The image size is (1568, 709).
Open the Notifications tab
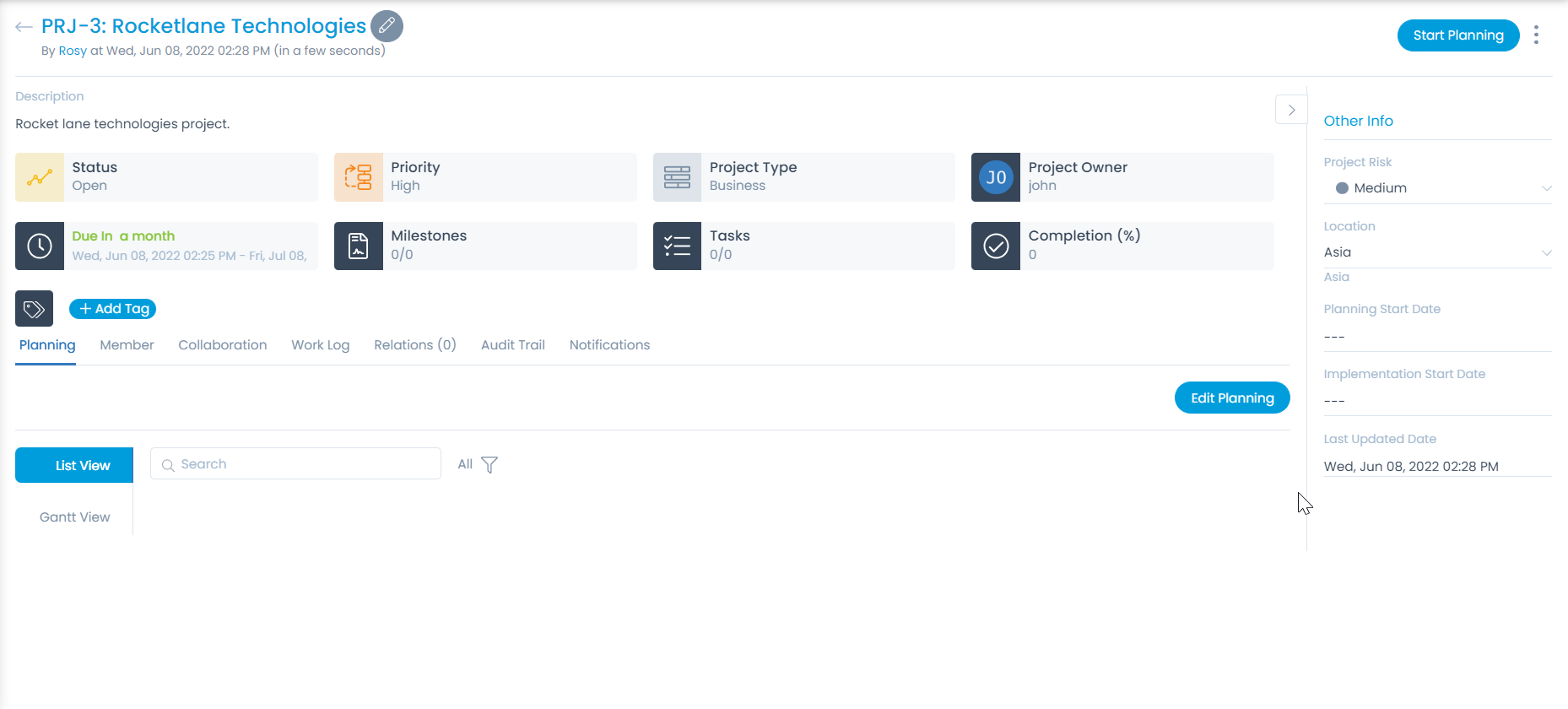click(x=609, y=345)
